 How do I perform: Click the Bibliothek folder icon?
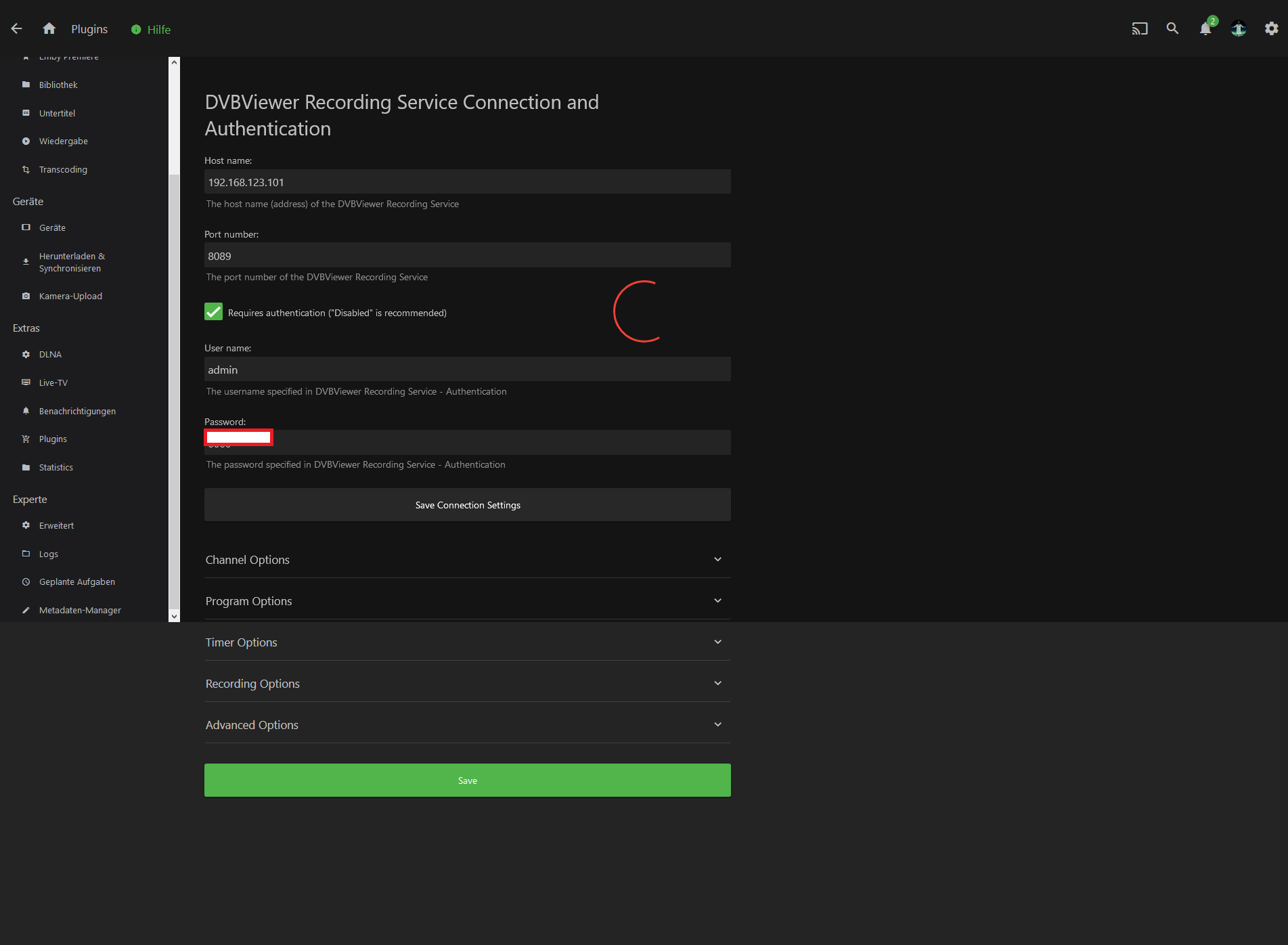tap(26, 85)
